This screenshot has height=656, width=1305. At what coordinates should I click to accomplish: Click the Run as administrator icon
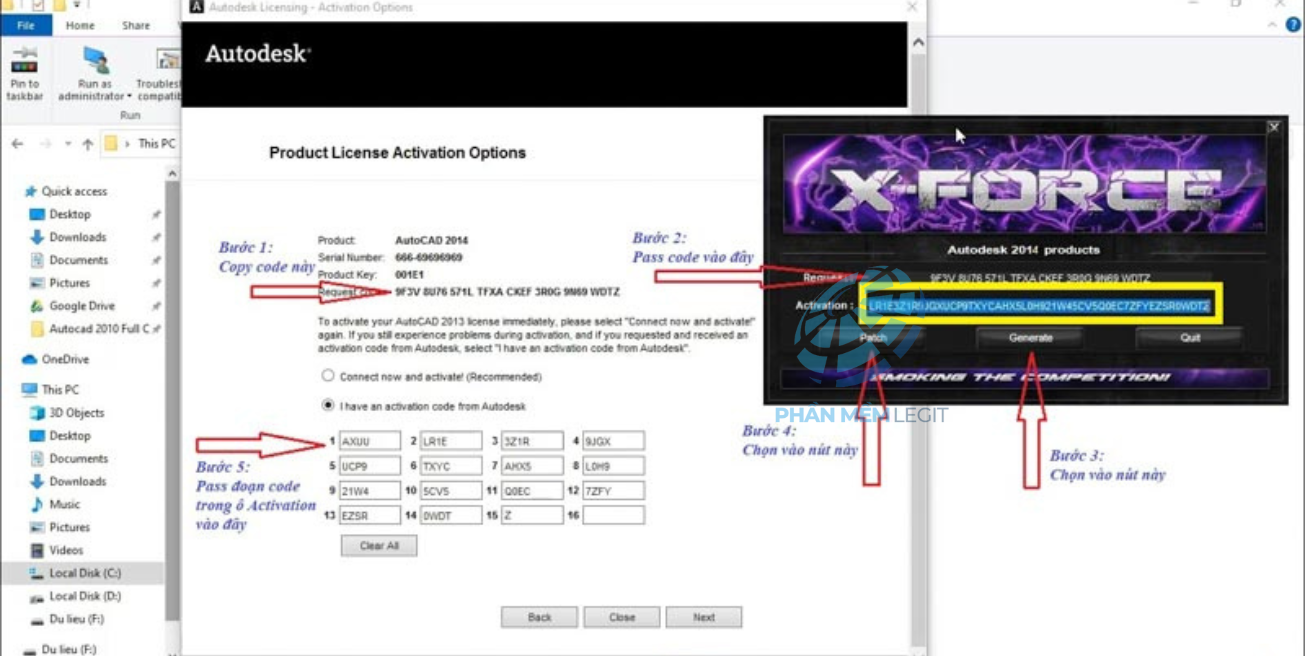[96, 60]
